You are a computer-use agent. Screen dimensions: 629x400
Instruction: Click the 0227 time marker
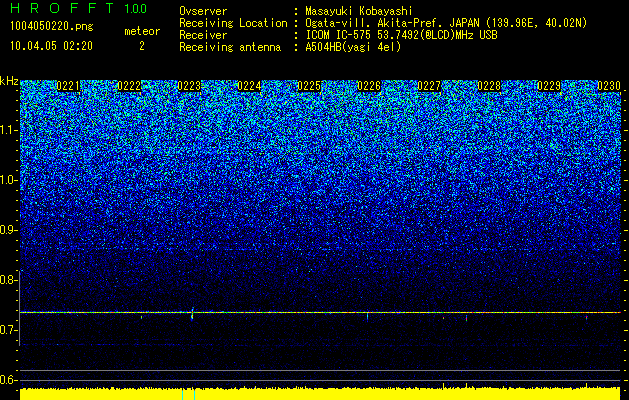(429, 86)
